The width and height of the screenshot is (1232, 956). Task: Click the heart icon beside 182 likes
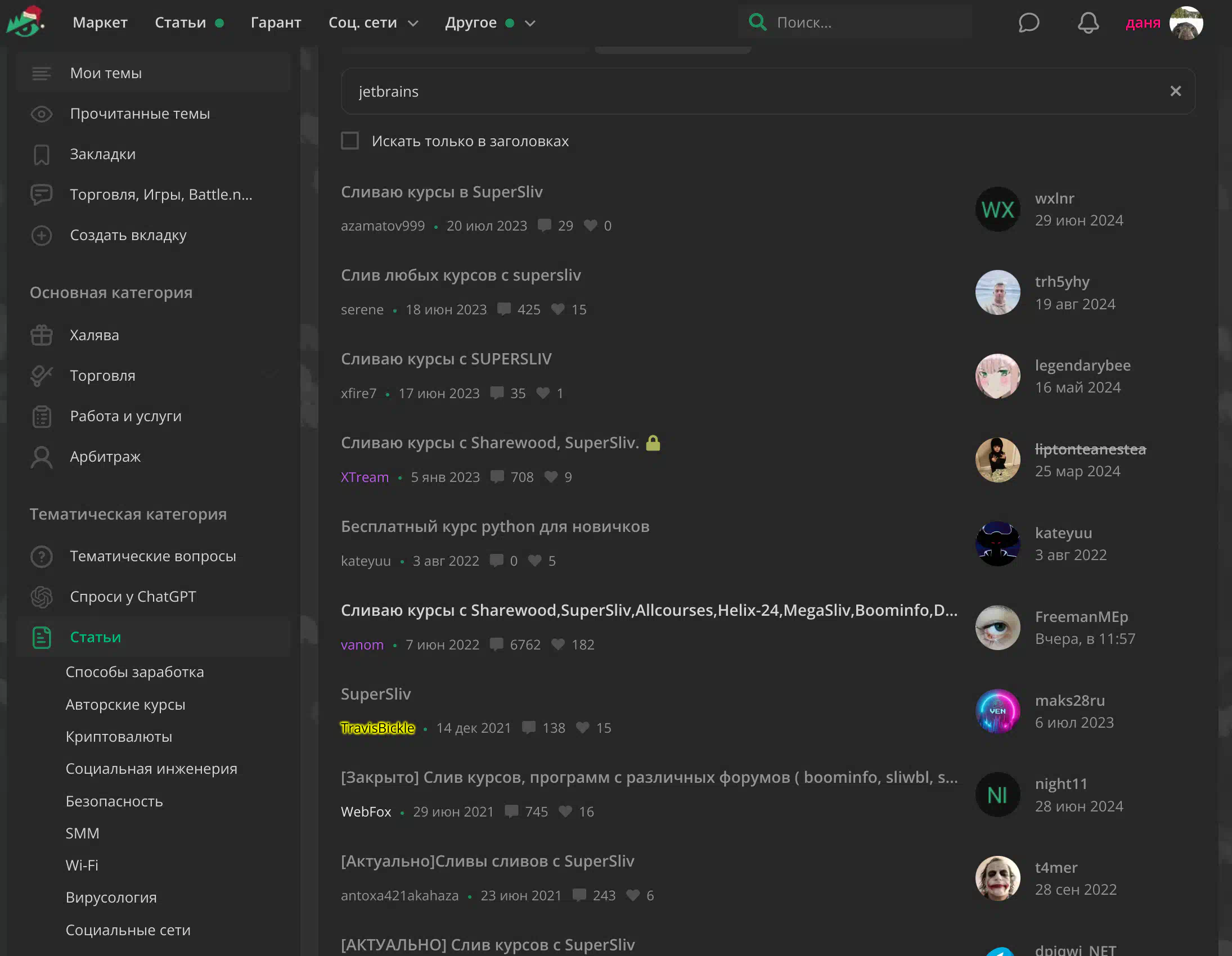click(x=557, y=644)
